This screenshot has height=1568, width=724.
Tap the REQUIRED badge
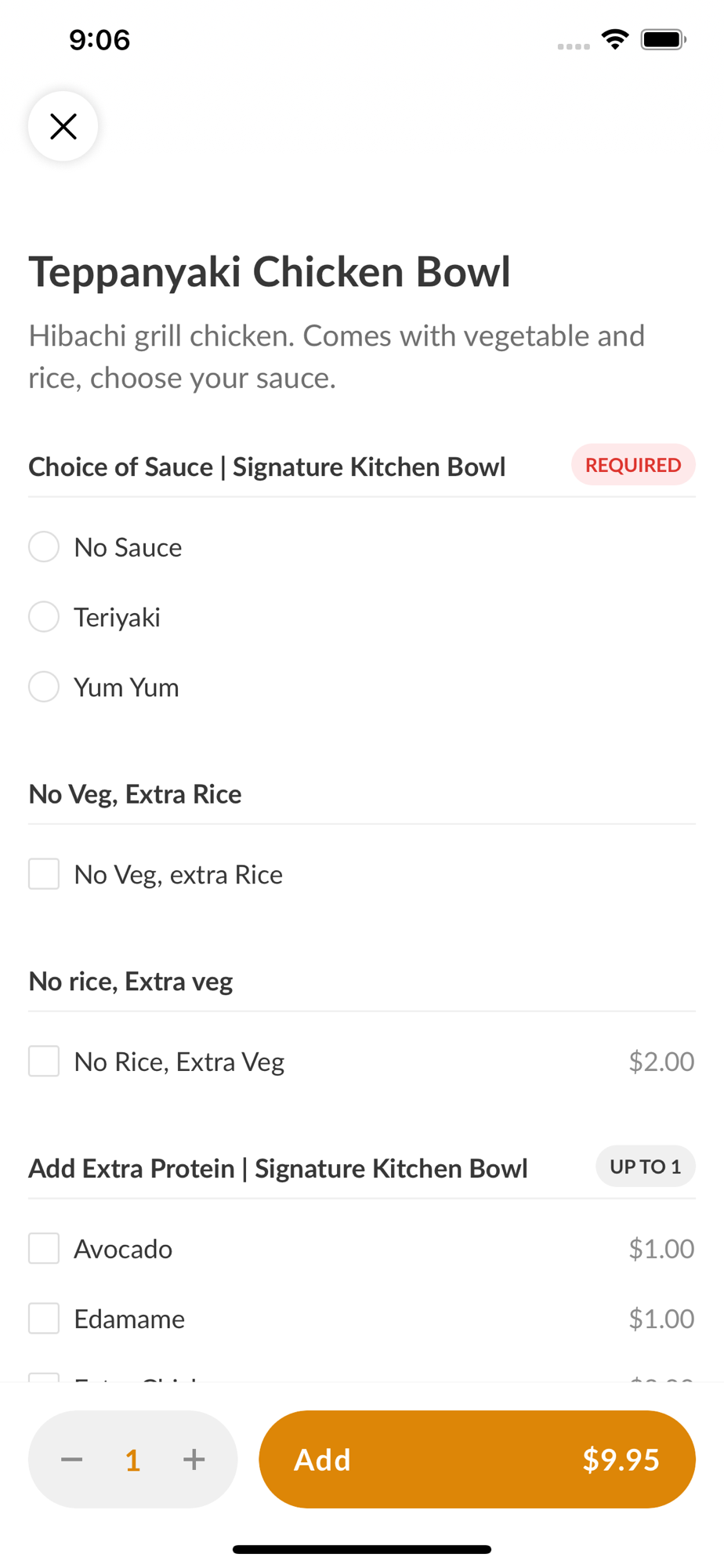633,465
